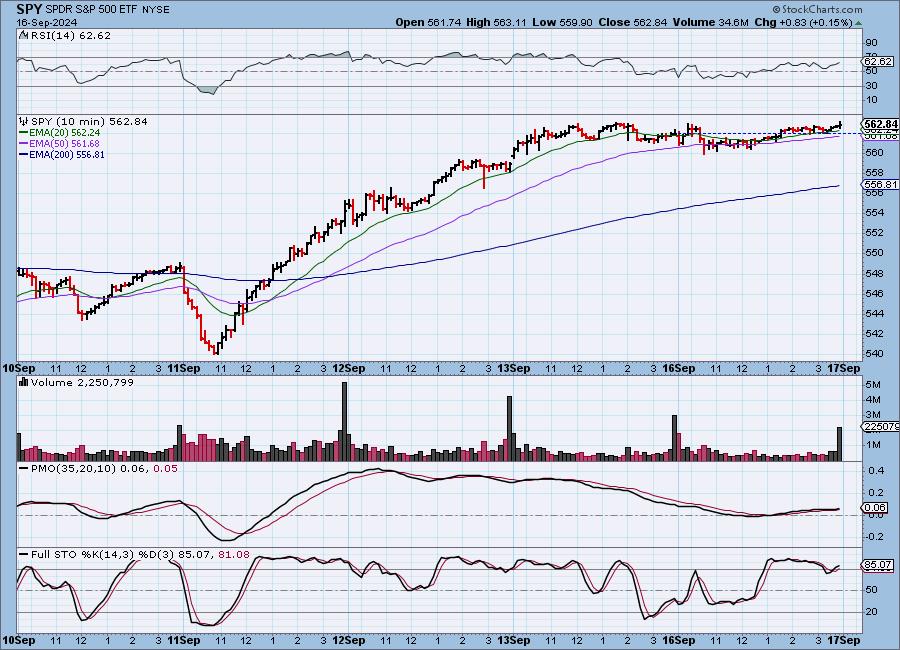Click the 12Sep label on the bottom date axis
The width and height of the screenshot is (900, 650).
[349, 640]
